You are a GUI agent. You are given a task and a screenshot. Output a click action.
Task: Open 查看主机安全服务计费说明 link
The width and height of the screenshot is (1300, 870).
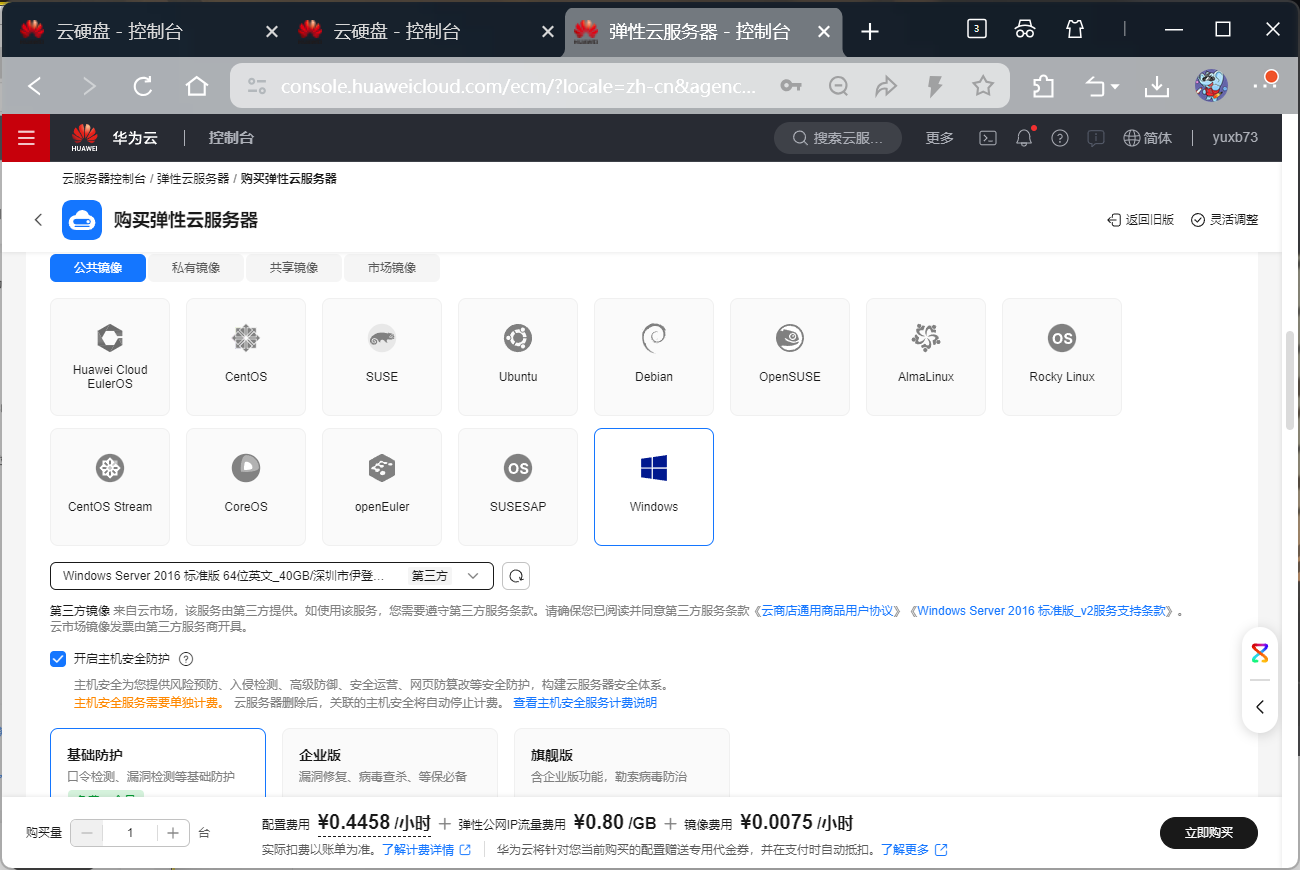585,703
